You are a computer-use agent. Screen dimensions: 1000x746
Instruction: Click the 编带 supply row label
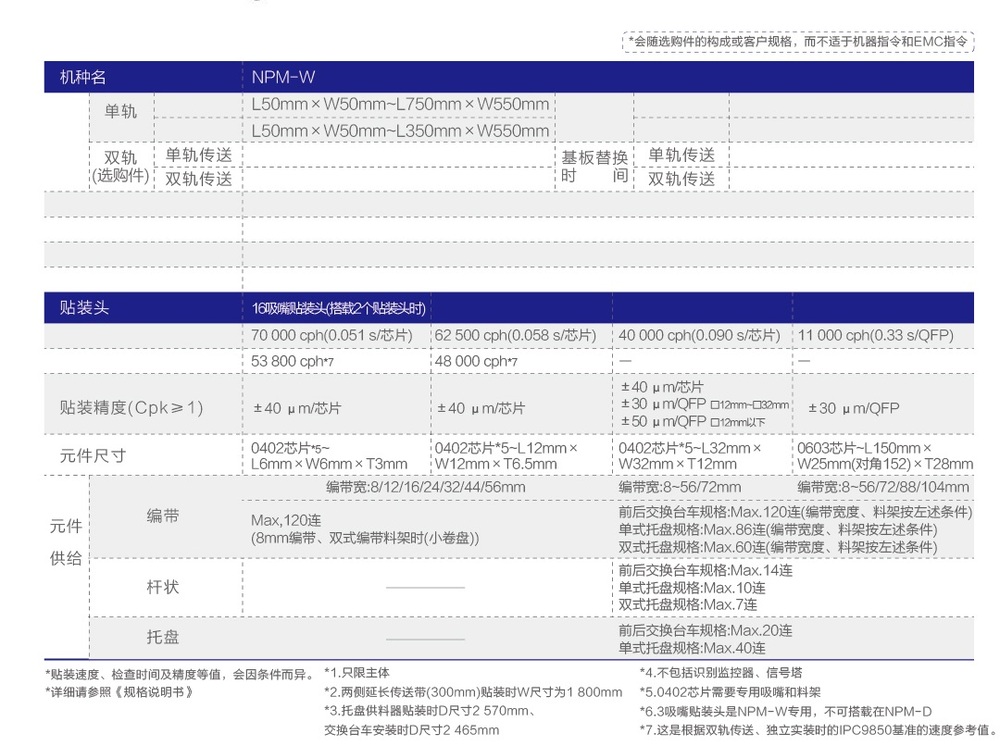pyautogui.click(x=163, y=516)
